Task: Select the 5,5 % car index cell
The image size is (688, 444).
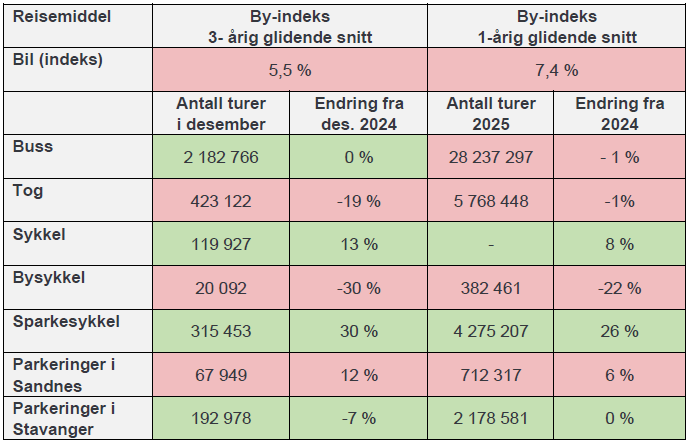Action: click(291, 70)
